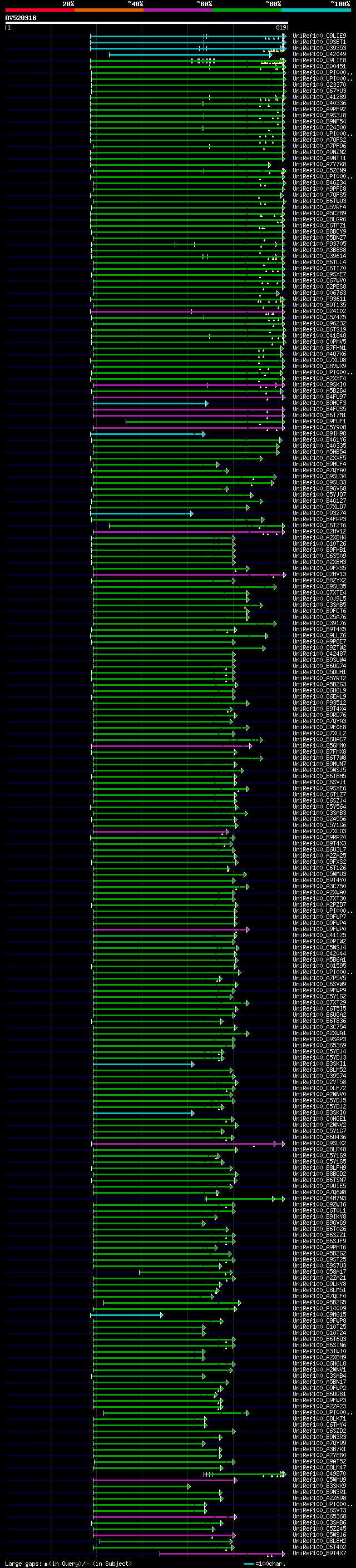Select the UniRef100_C5Z6N9 label
356x1568 pixels.
coord(319,170)
